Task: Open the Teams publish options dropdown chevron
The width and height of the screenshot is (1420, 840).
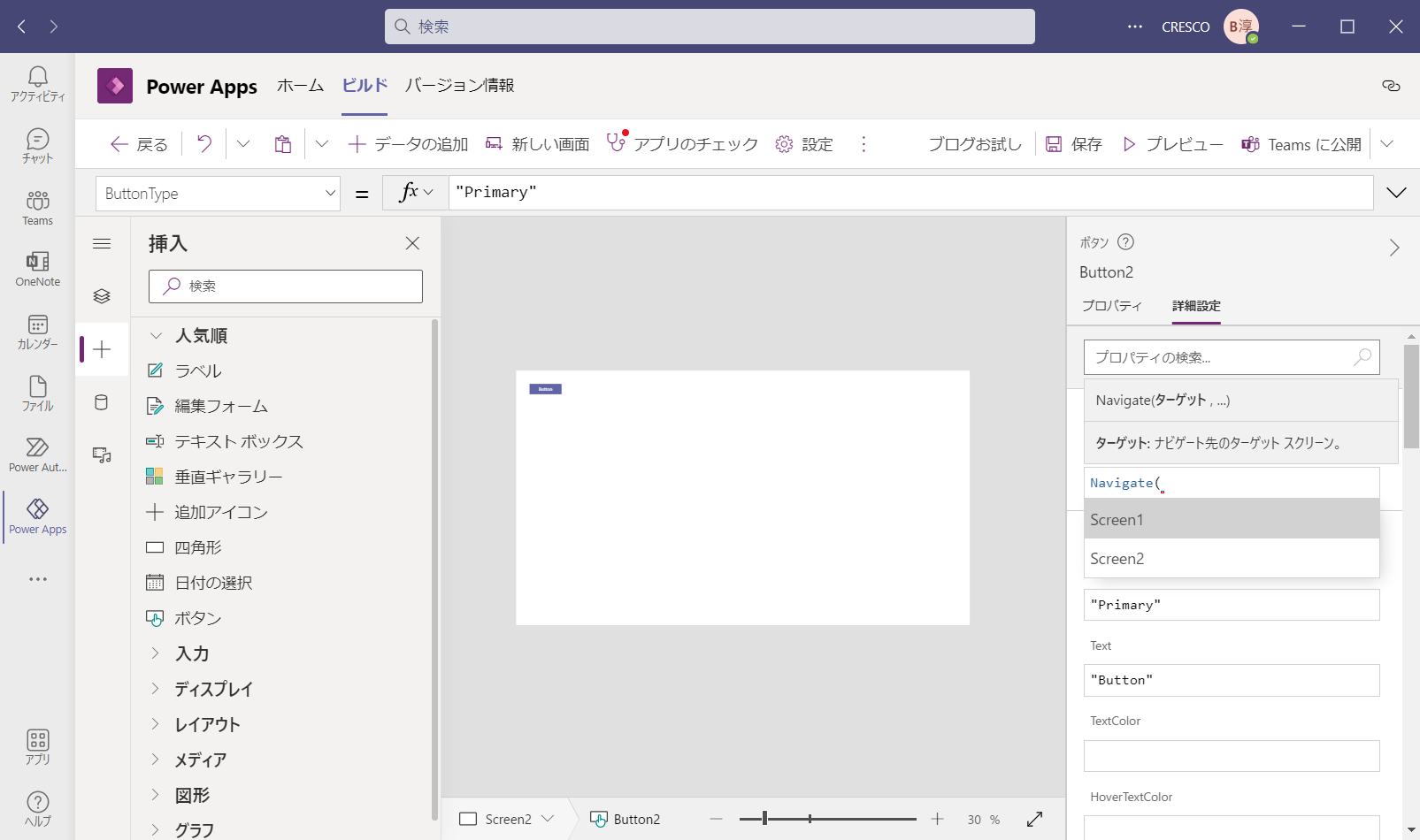Action: point(1387,144)
